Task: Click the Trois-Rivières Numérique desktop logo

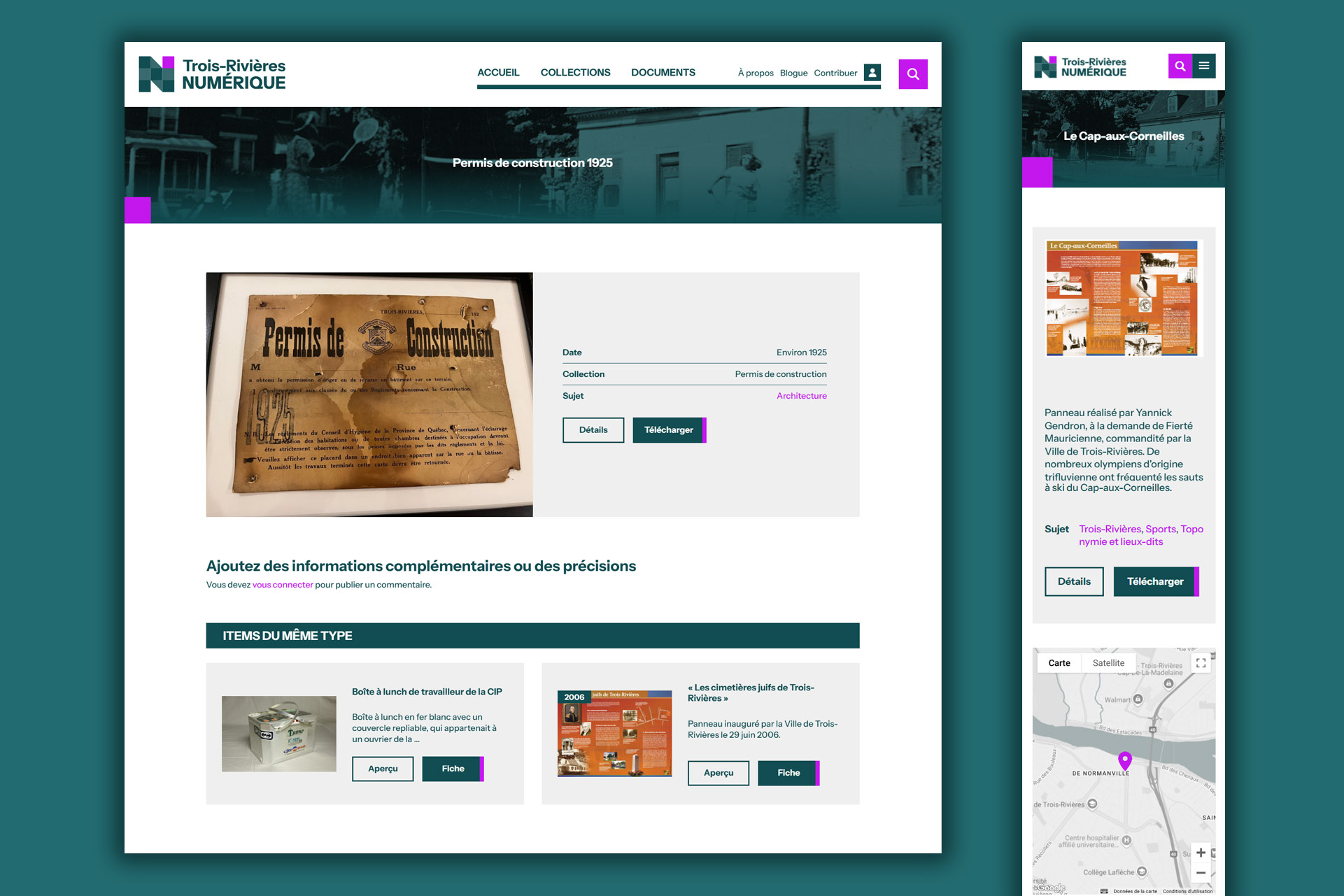Action: (x=212, y=74)
